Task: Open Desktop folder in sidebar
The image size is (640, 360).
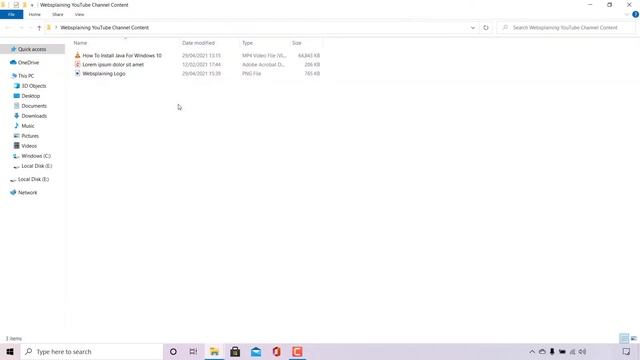Action: (x=31, y=96)
